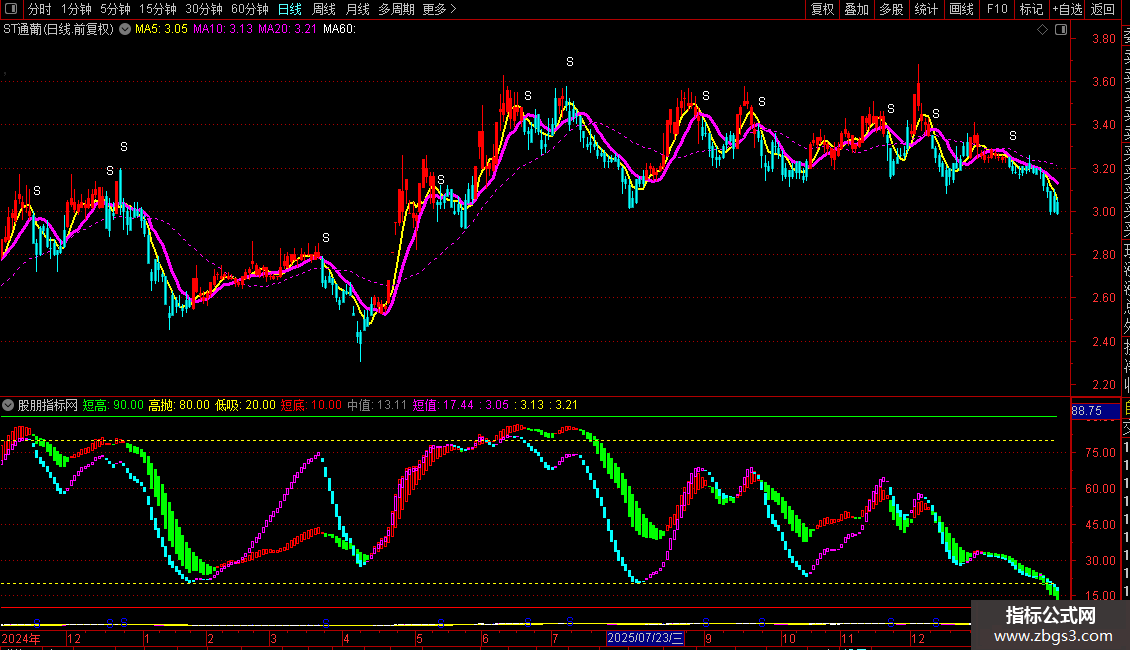Select the 多周期 multi-period tab
Image resolution: width=1130 pixels, height=650 pixels.
tap(397, 10)
